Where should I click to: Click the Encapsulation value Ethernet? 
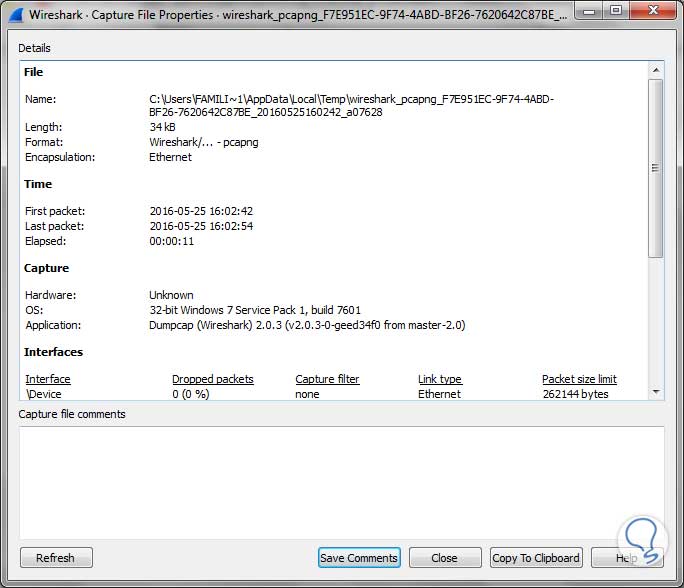170,157
